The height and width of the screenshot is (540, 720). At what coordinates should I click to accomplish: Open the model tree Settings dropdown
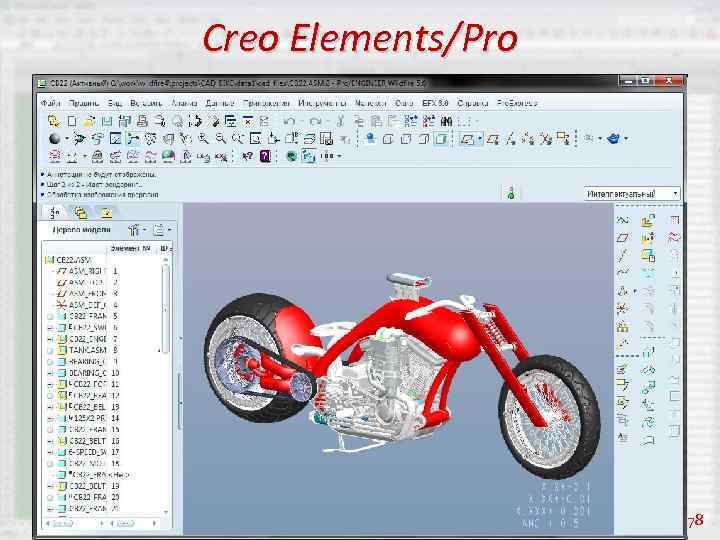(x=162, y=230)
